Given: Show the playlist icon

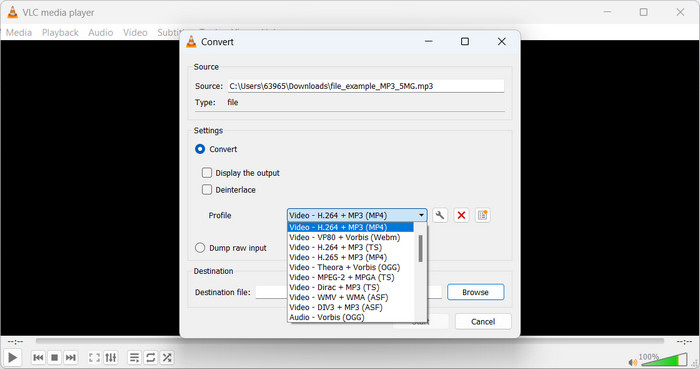Looking at the screenshot, I should 134,357.
